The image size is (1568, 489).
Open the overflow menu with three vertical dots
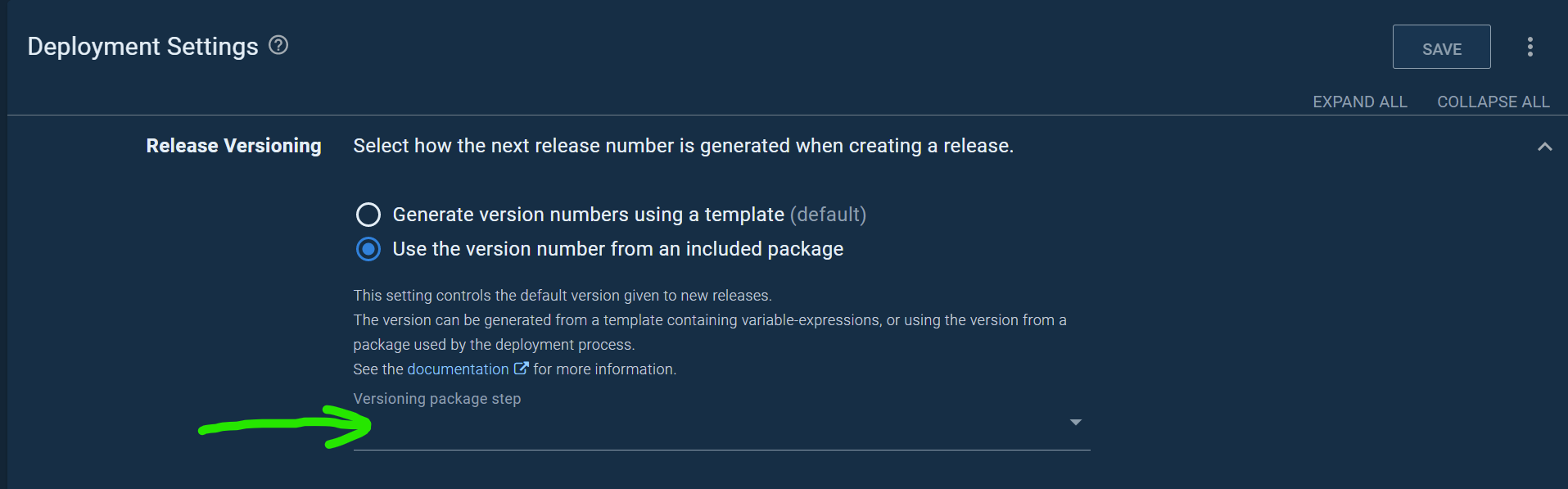1530,47
